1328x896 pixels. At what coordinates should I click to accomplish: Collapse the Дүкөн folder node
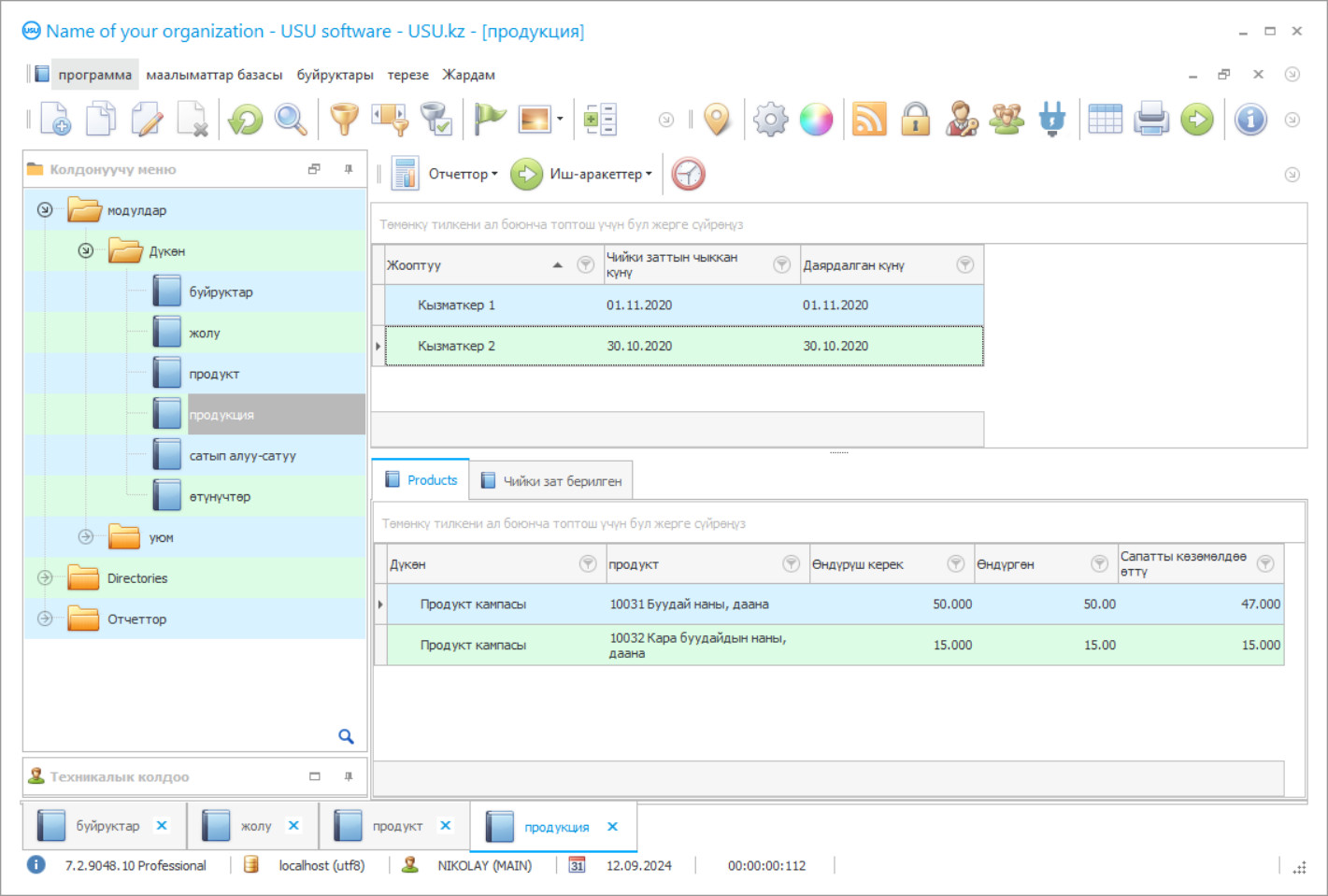point(86,251)
